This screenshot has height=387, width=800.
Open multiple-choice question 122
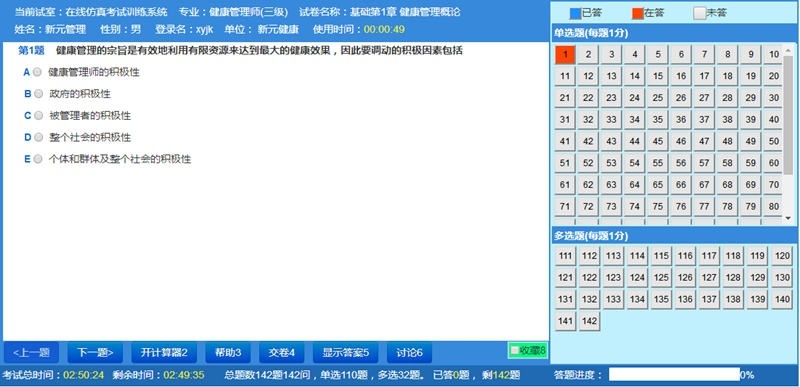pos(589,278)
